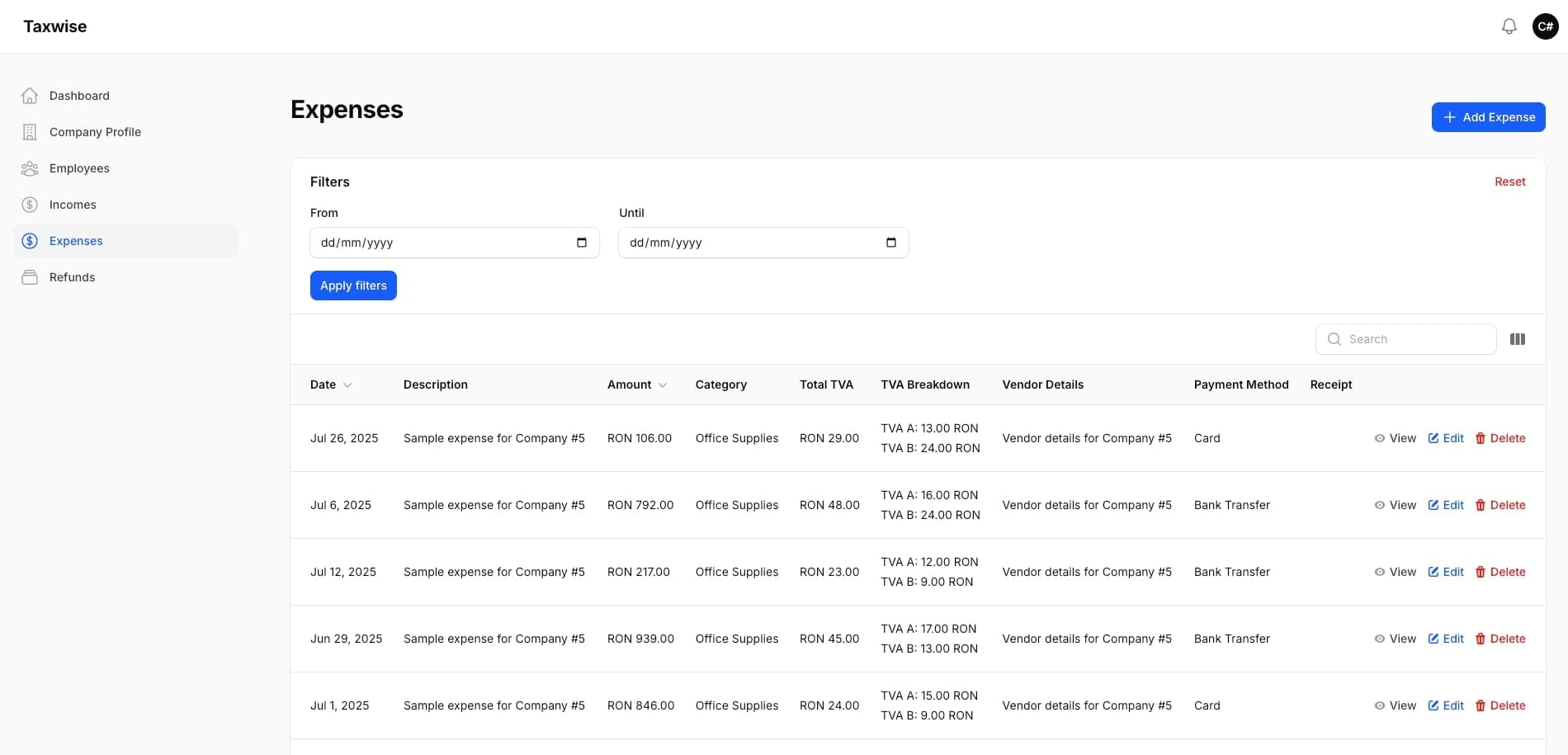The width and height of the screenshot is (1568, 755).
Task: Open the Until date calendar picker
Action: coord(890,243)
